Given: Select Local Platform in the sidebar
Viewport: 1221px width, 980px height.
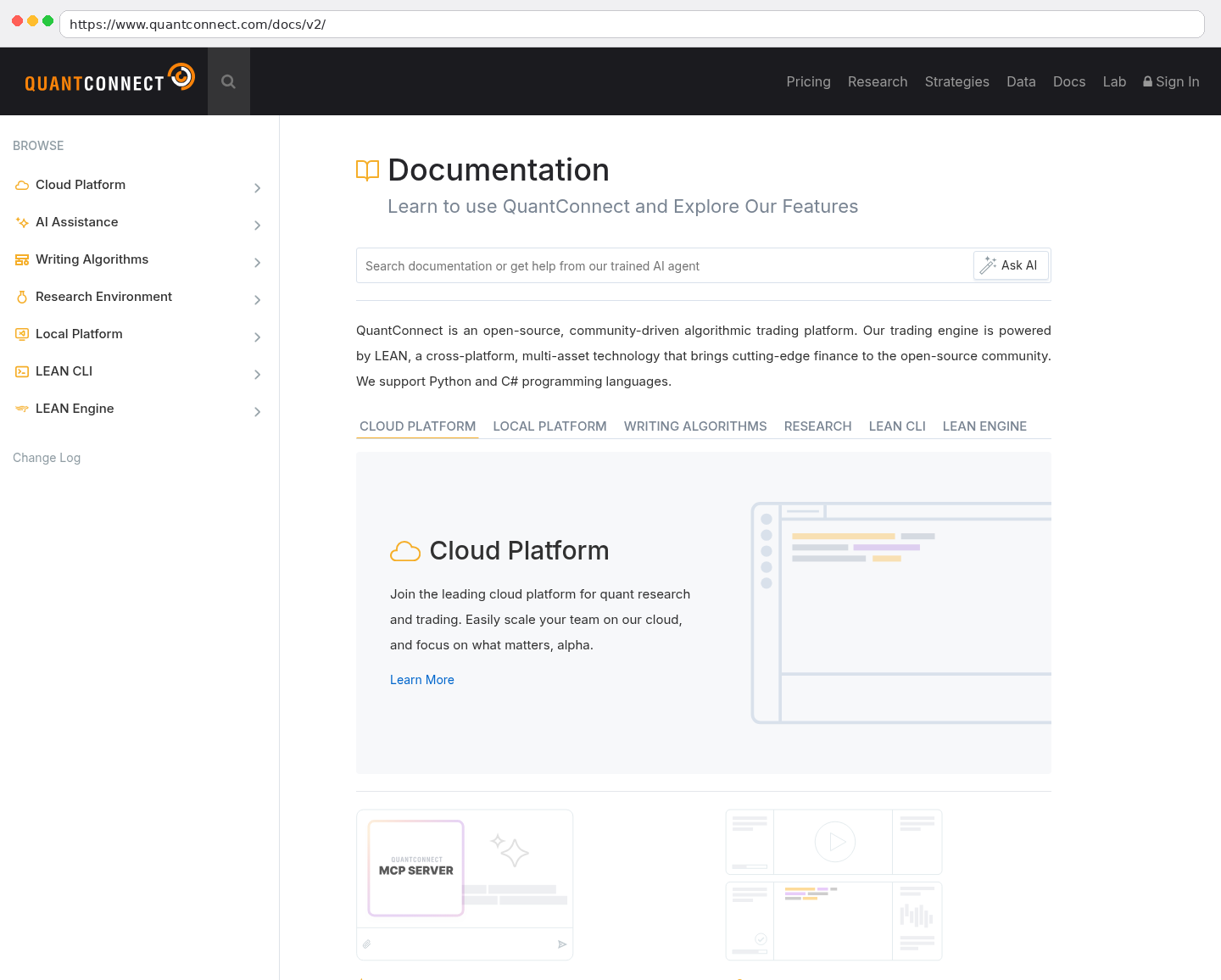Looking at the screenshot, I should click(79, 334).
